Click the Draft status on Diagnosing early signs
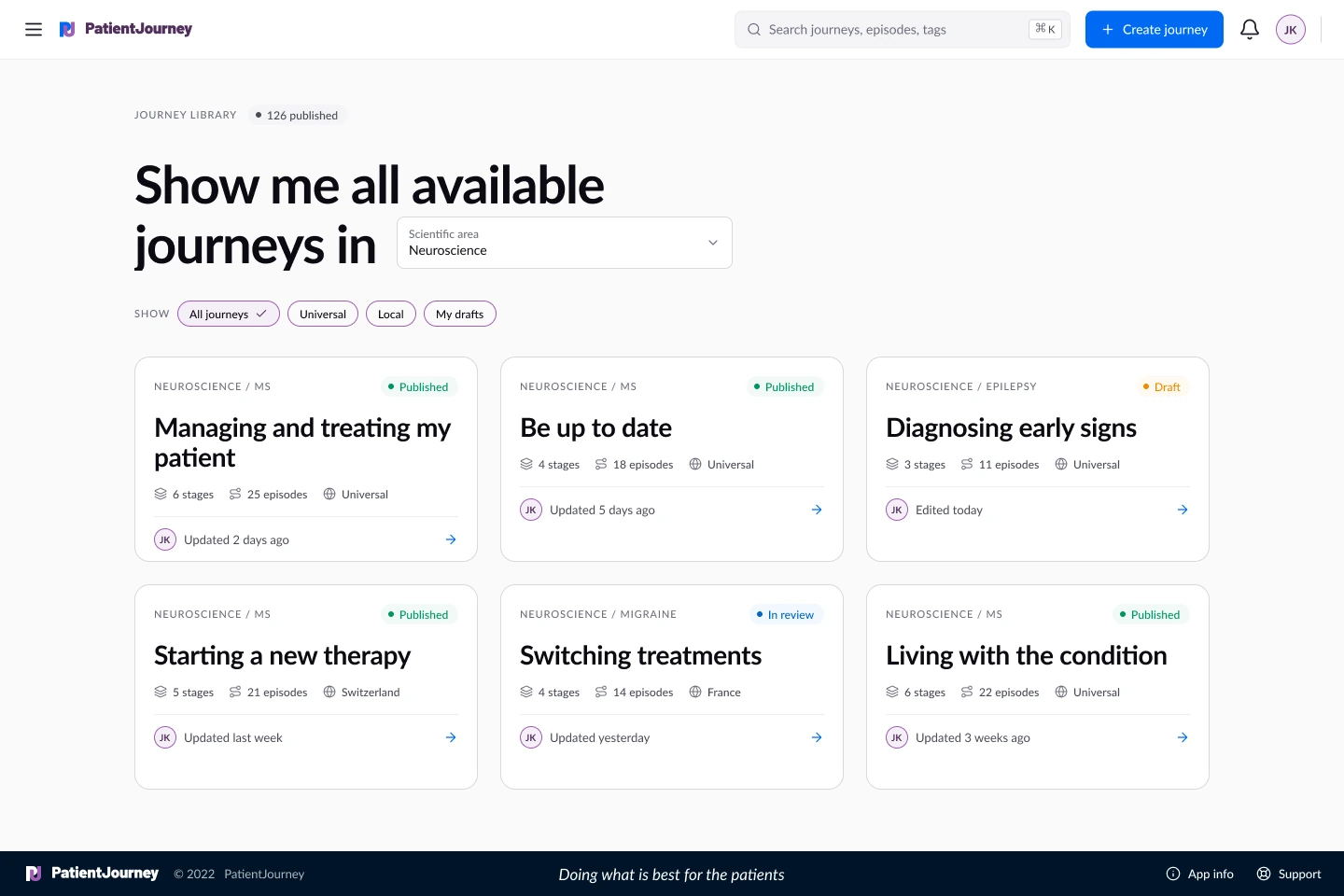 click(x=1162, y=386)
